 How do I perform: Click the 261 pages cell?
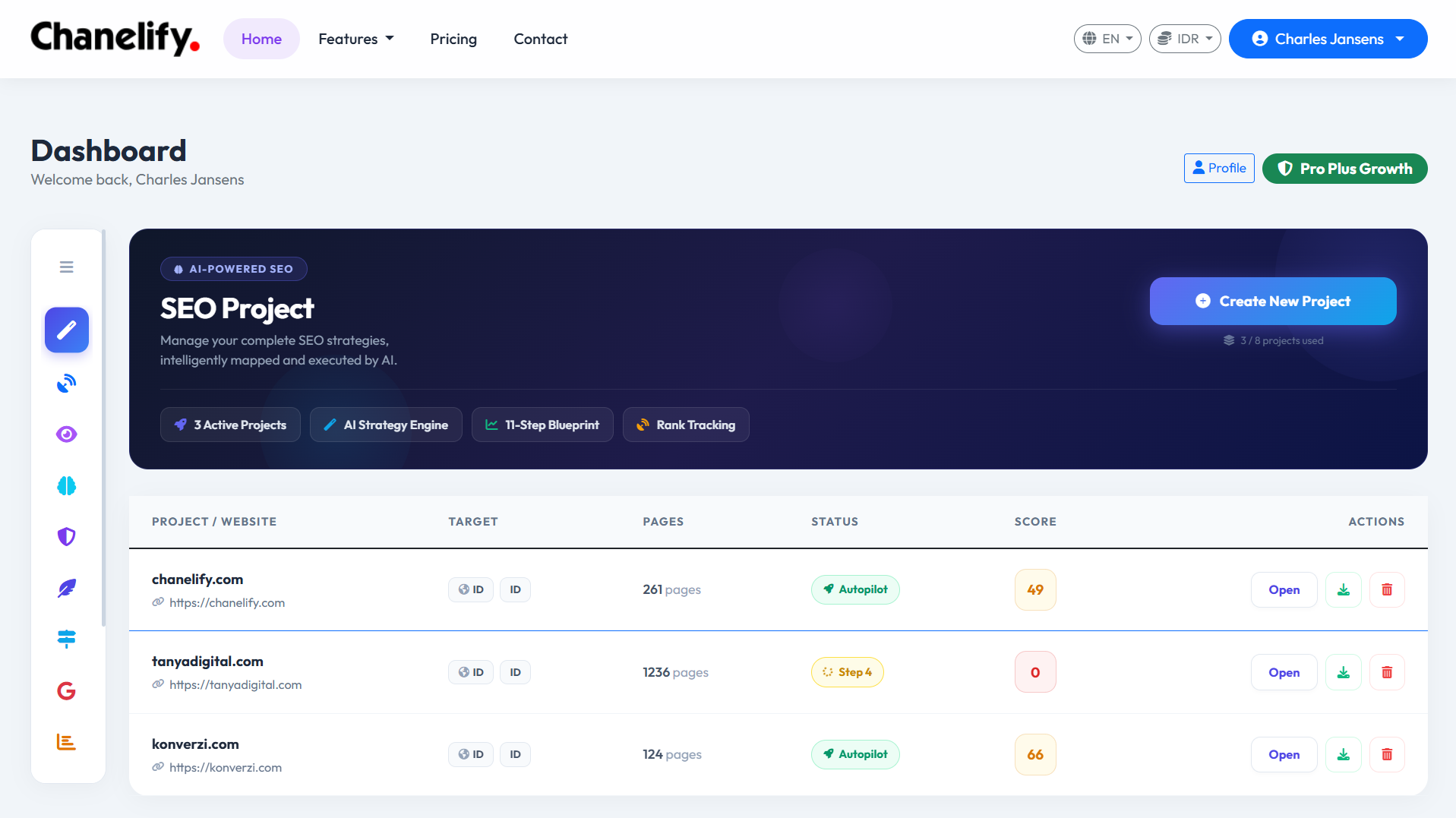pyautogui.click(x=671, y=590)
